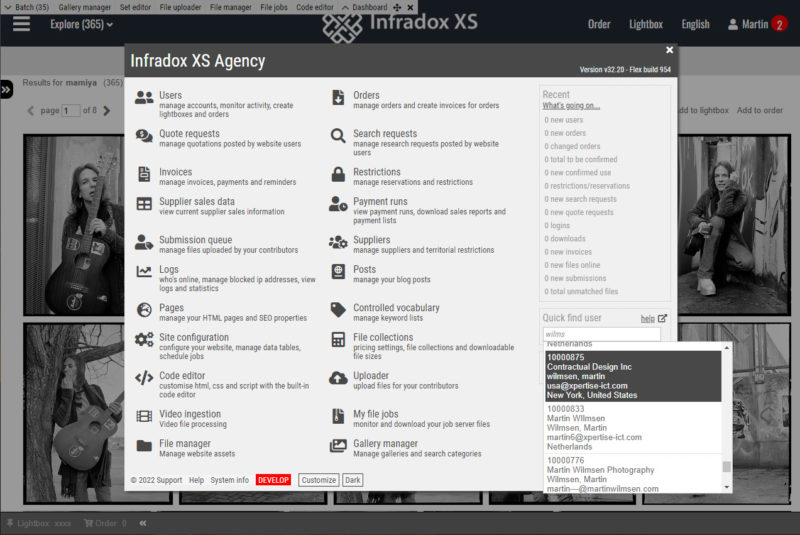Image resolution: width=800 pixels, height=535 pixels.
Task: Click the Restrictions padlock icon
Action: coord(337,174)
